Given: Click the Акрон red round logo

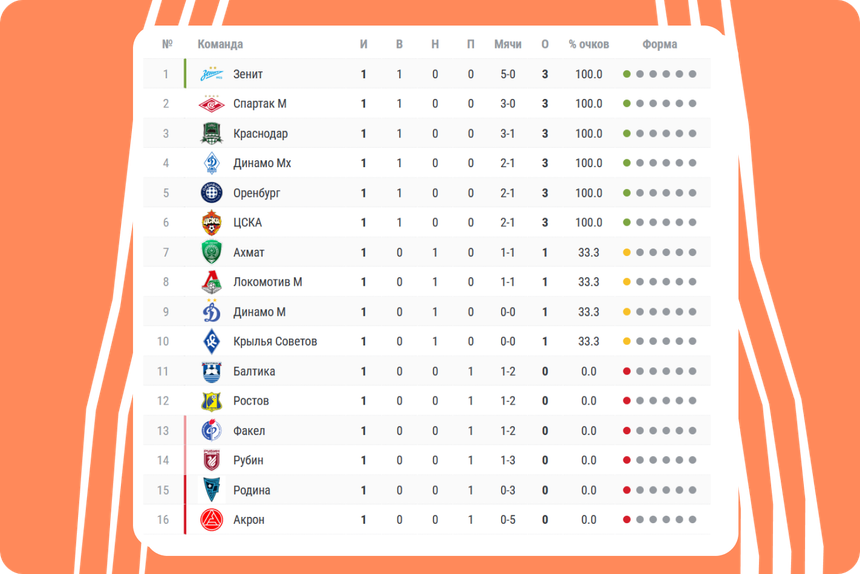Looking at the screenshot, I should coord(211,520).
